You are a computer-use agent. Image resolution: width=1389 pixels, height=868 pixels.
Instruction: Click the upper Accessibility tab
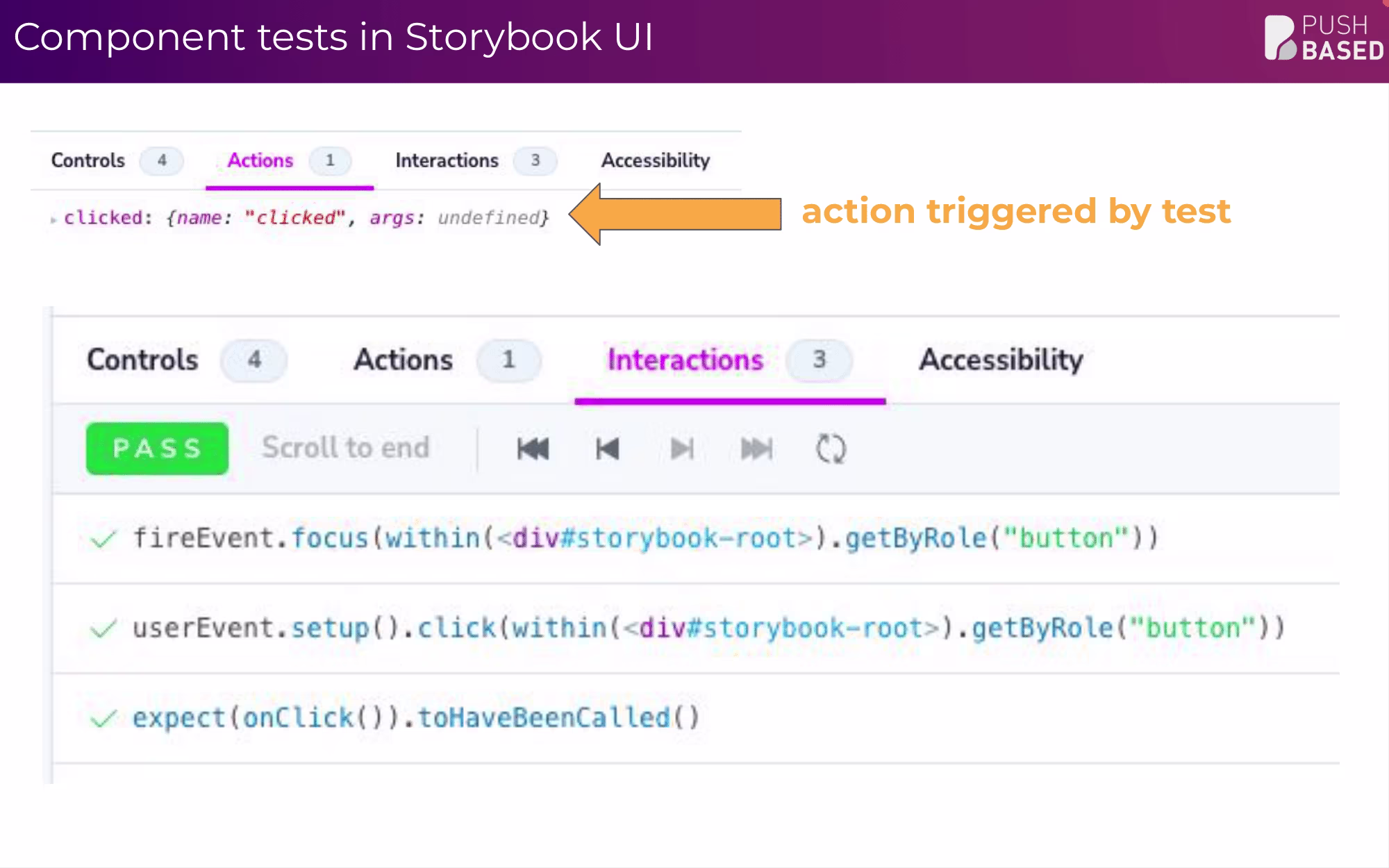tap(655, 160)
